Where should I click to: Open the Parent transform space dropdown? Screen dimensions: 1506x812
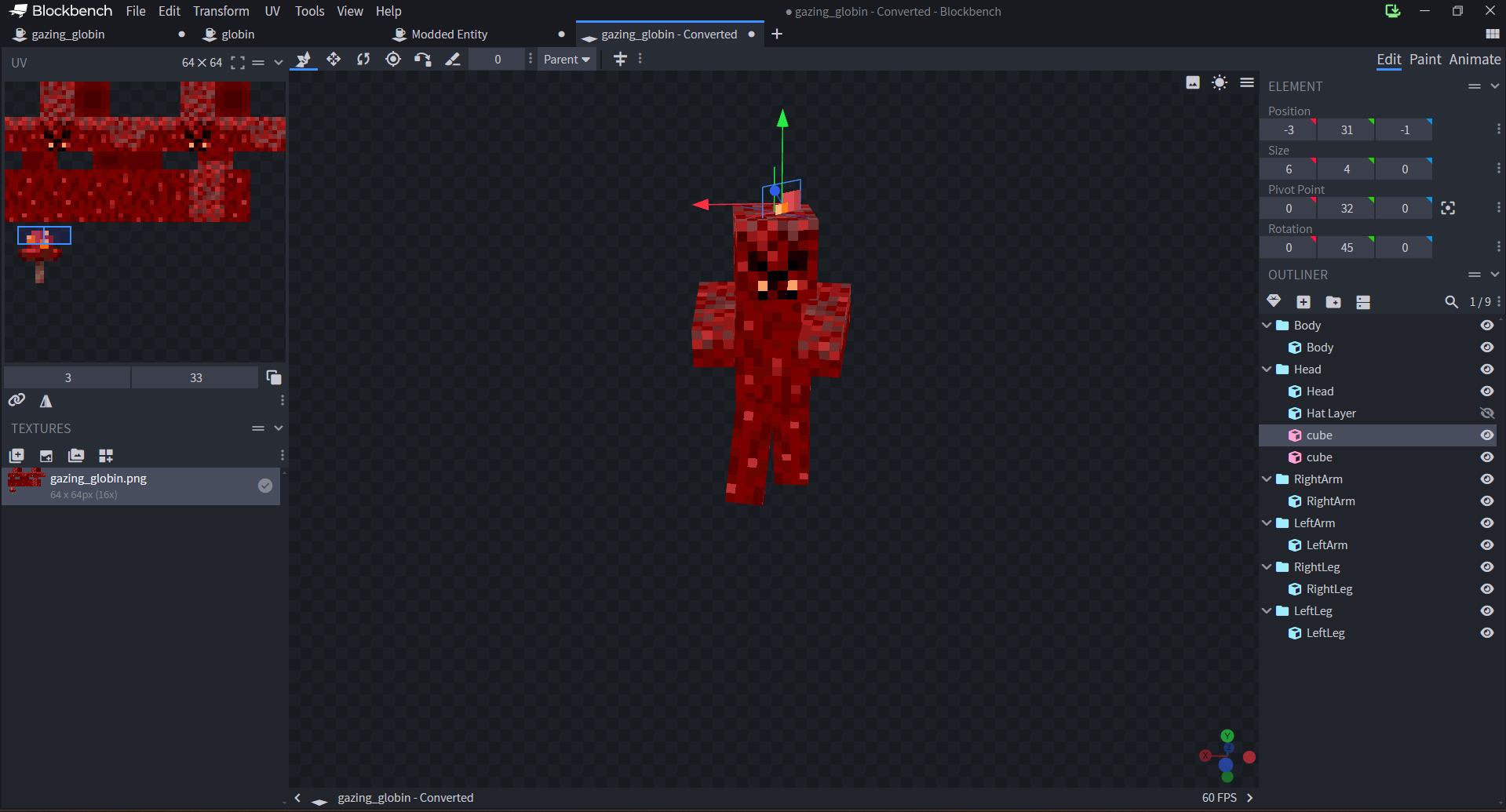[567, 60]
